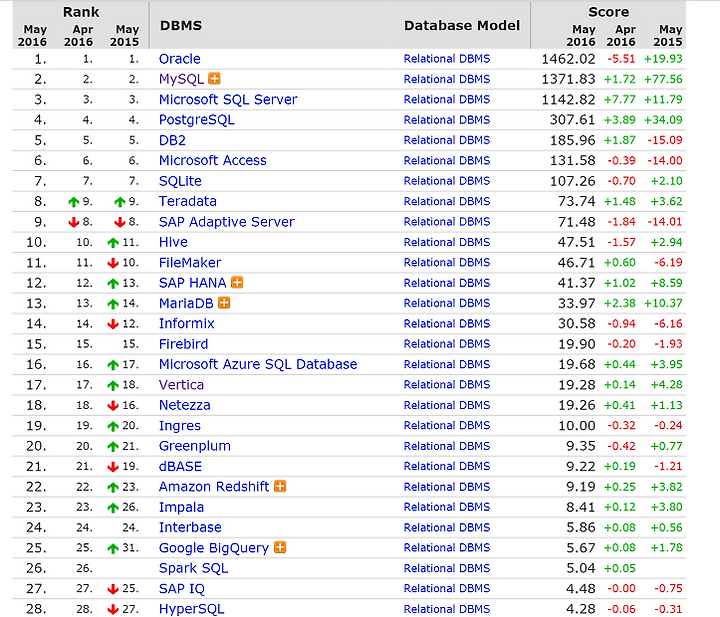
Task: Open the Informix link
Action: coord(186,324)
